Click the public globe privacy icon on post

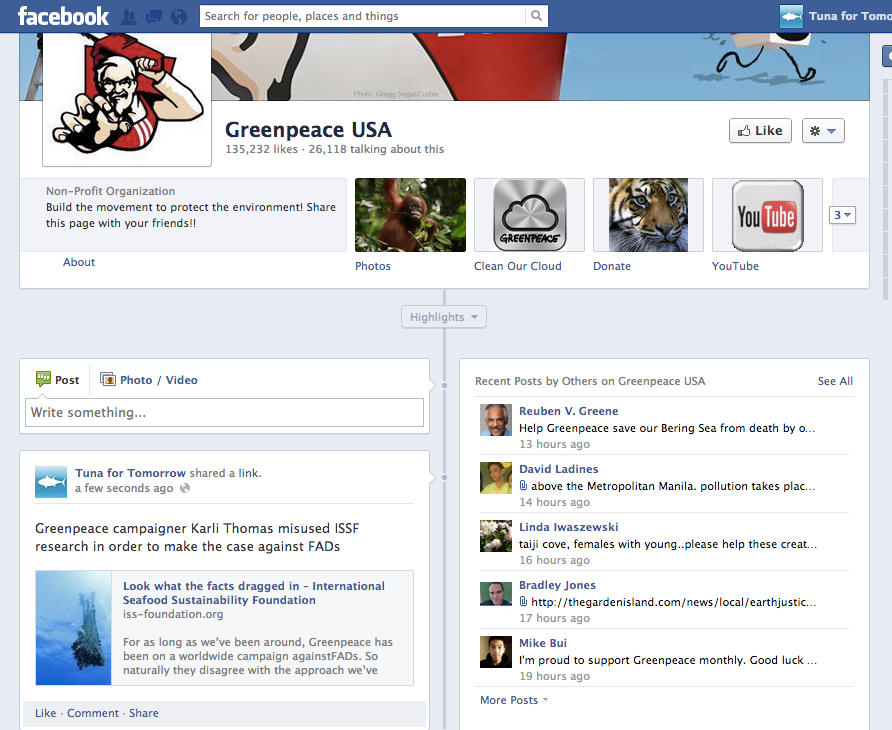[x=185, y=488]
